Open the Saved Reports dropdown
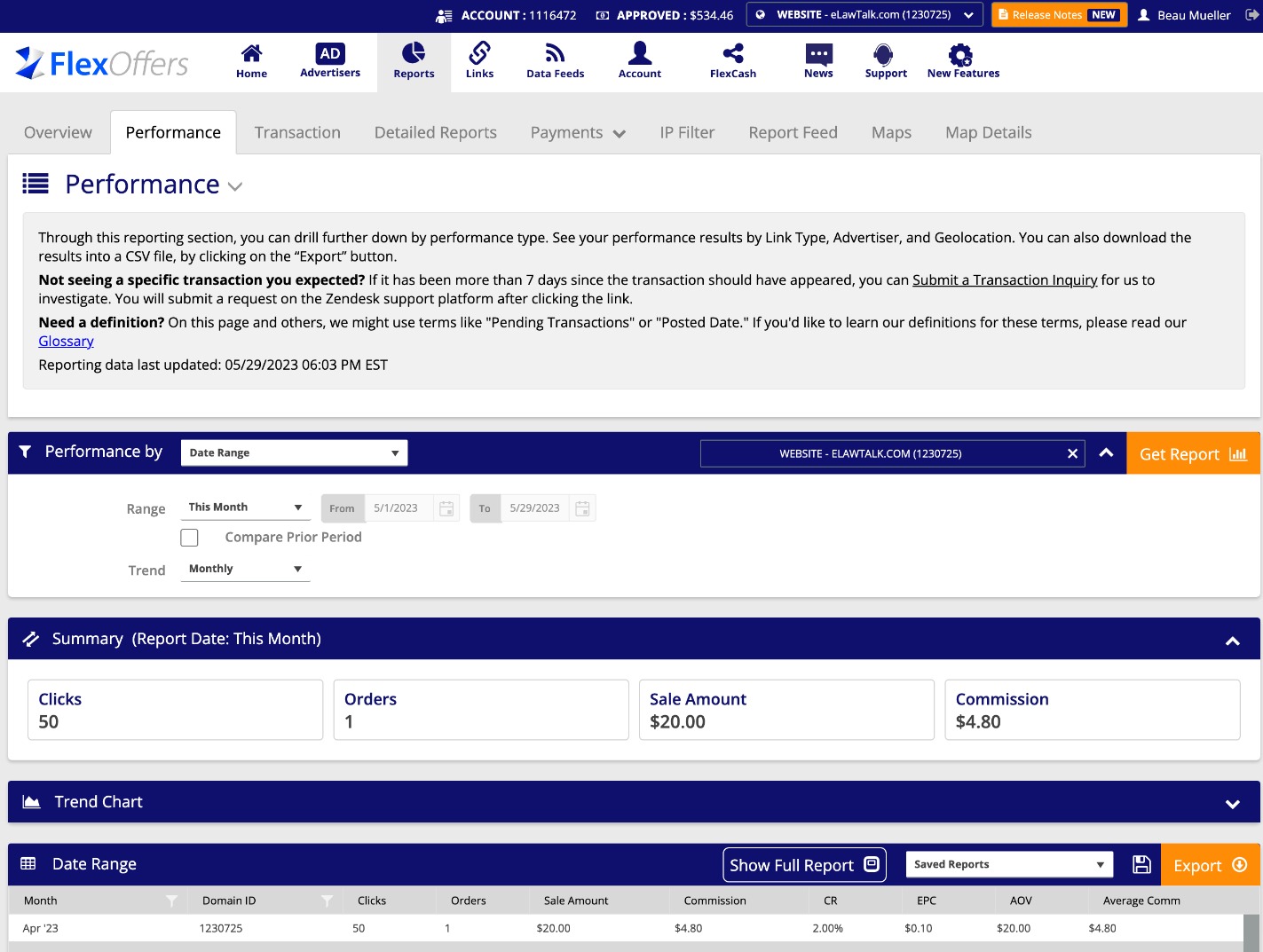Viewport: 1263px width, 952px height. click(1009, 864)
